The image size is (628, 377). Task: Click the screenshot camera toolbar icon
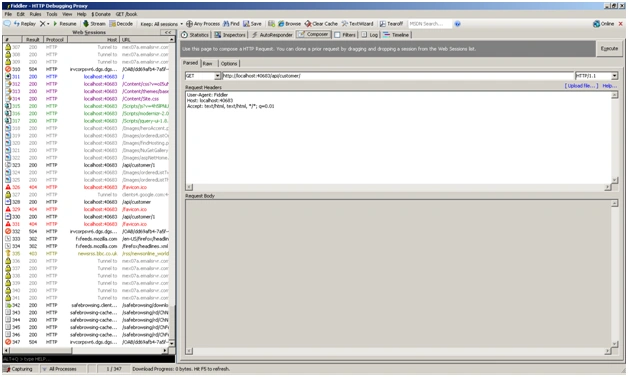pos(272,24)
